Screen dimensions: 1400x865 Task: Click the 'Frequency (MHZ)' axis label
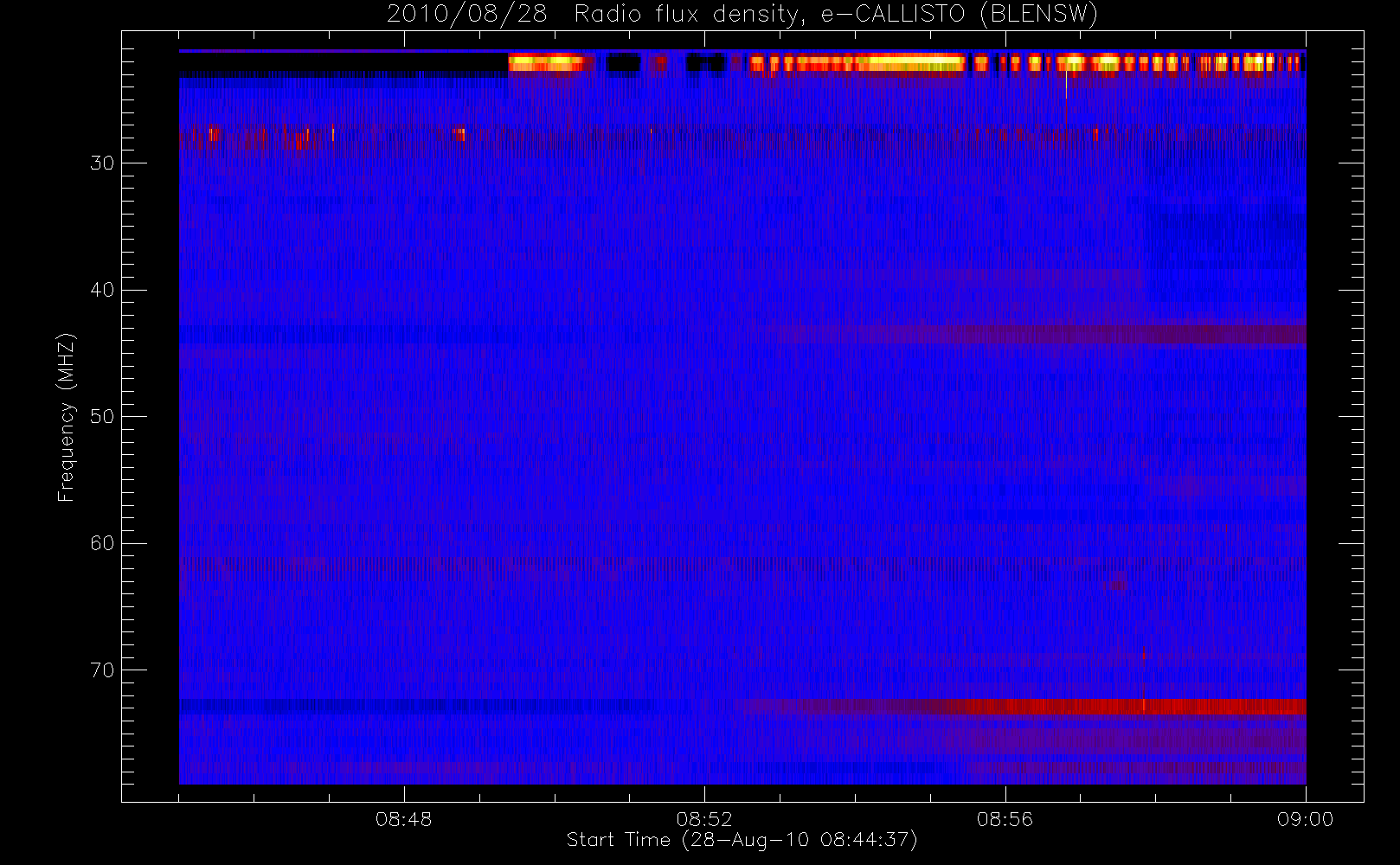tap(67, 417)
